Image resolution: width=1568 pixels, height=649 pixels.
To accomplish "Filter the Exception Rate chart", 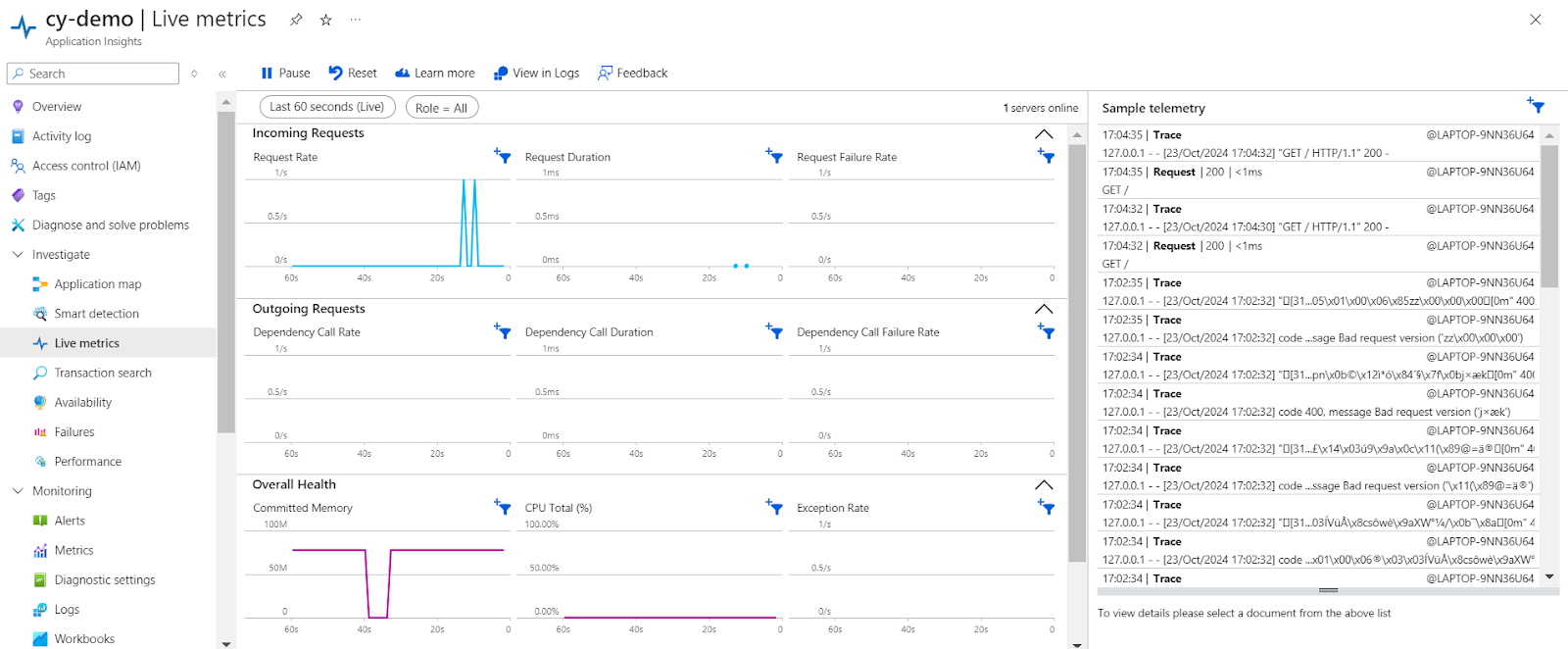I will [x=1047, y=507].
